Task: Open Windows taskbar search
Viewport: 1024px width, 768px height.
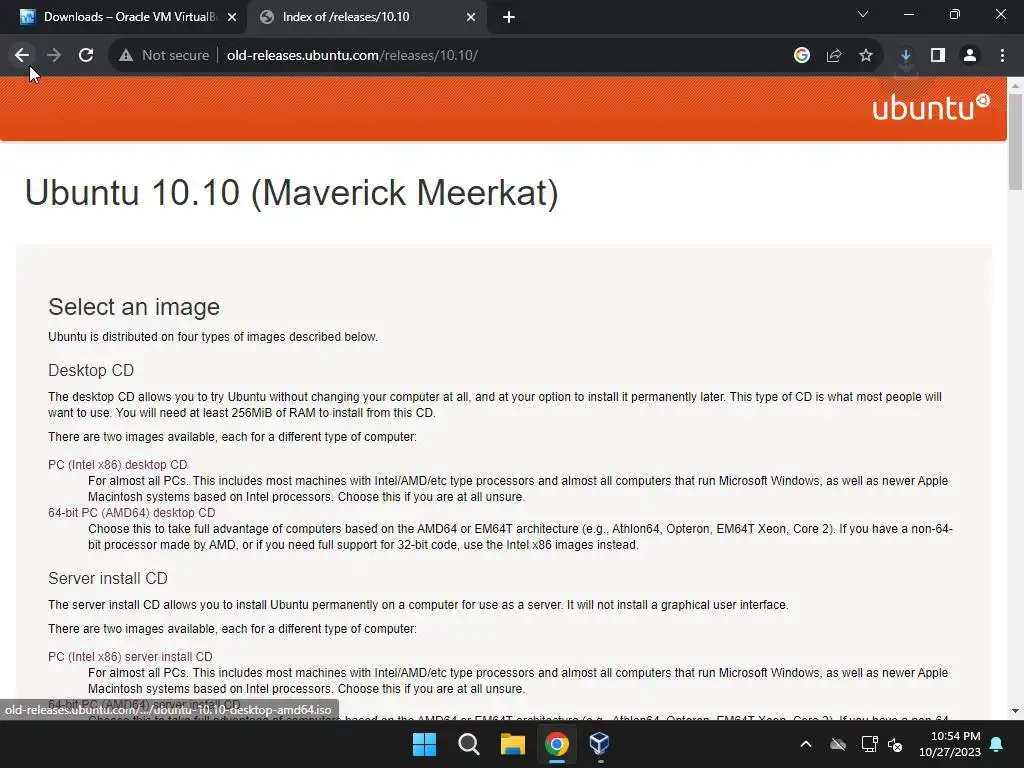Action: tap(468, 744)
